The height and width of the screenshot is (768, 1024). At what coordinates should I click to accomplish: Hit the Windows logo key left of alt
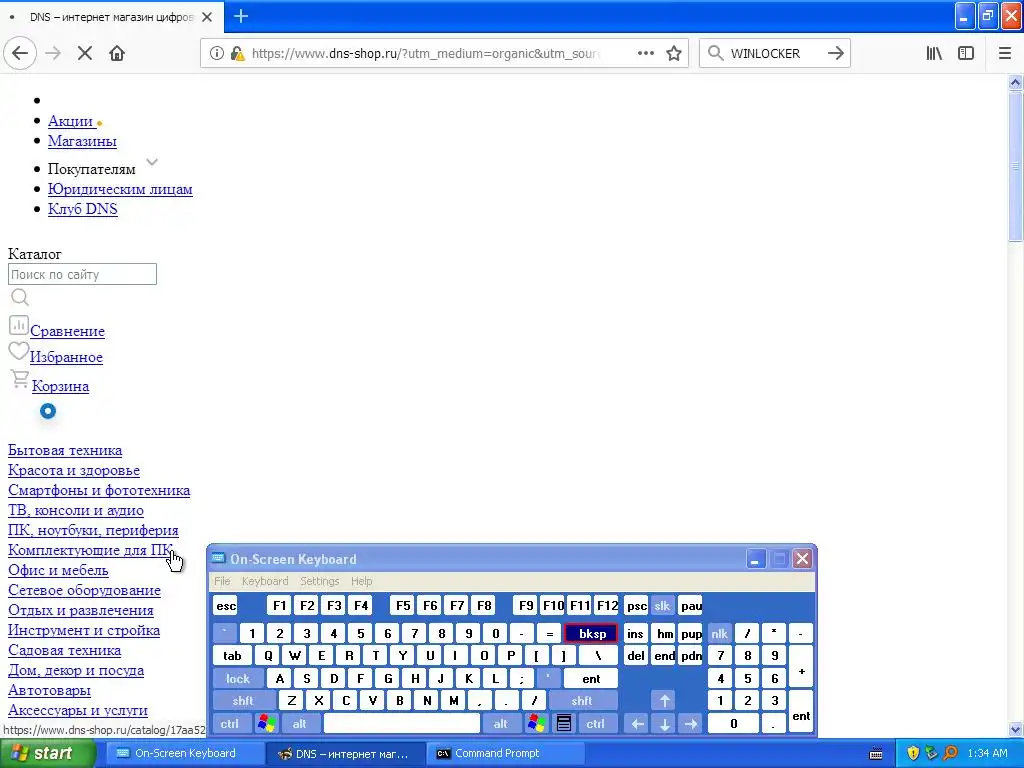[266, 723]
